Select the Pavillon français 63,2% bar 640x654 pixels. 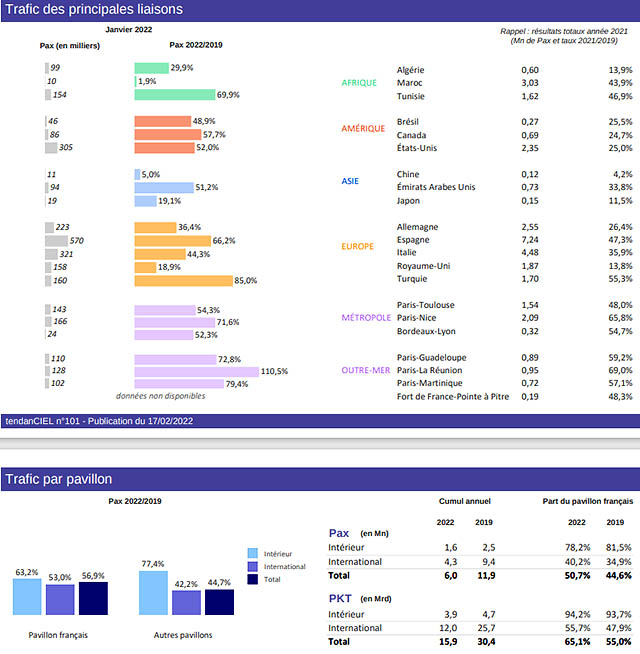[27, 596]
